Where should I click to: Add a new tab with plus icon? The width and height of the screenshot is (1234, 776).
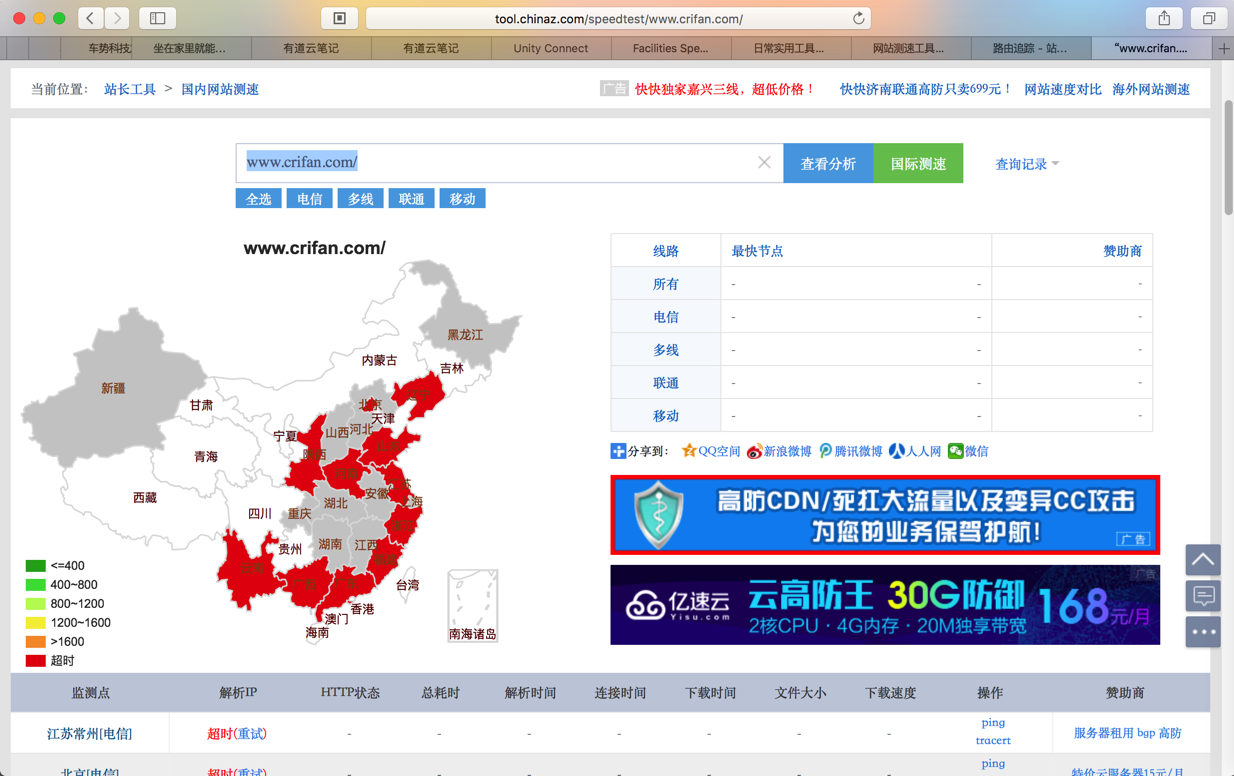[x=1223, y=48]
